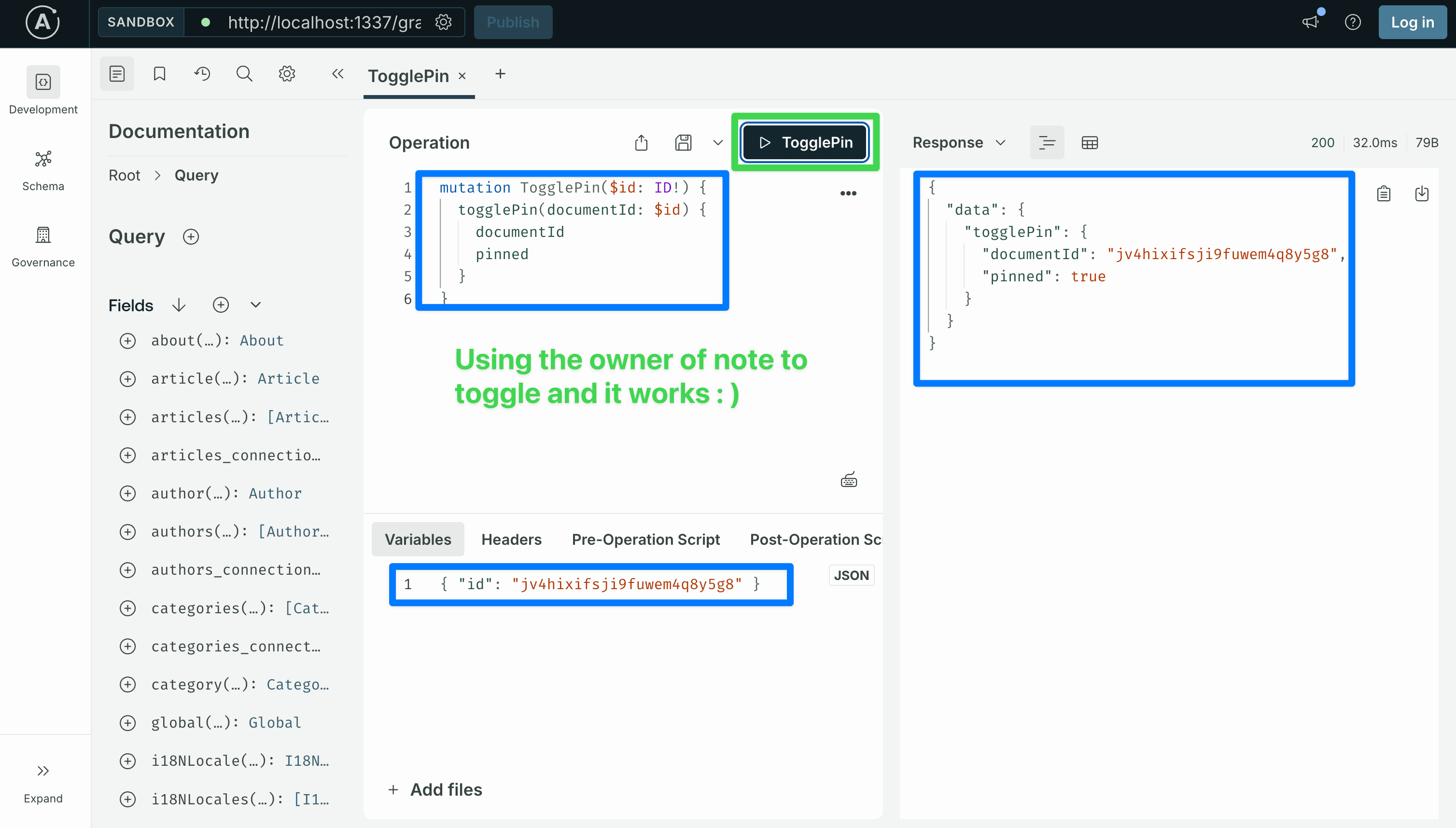Open the operation history icon
The image size is (1456, 828).
pyautogui.click(x=202, y=74)
